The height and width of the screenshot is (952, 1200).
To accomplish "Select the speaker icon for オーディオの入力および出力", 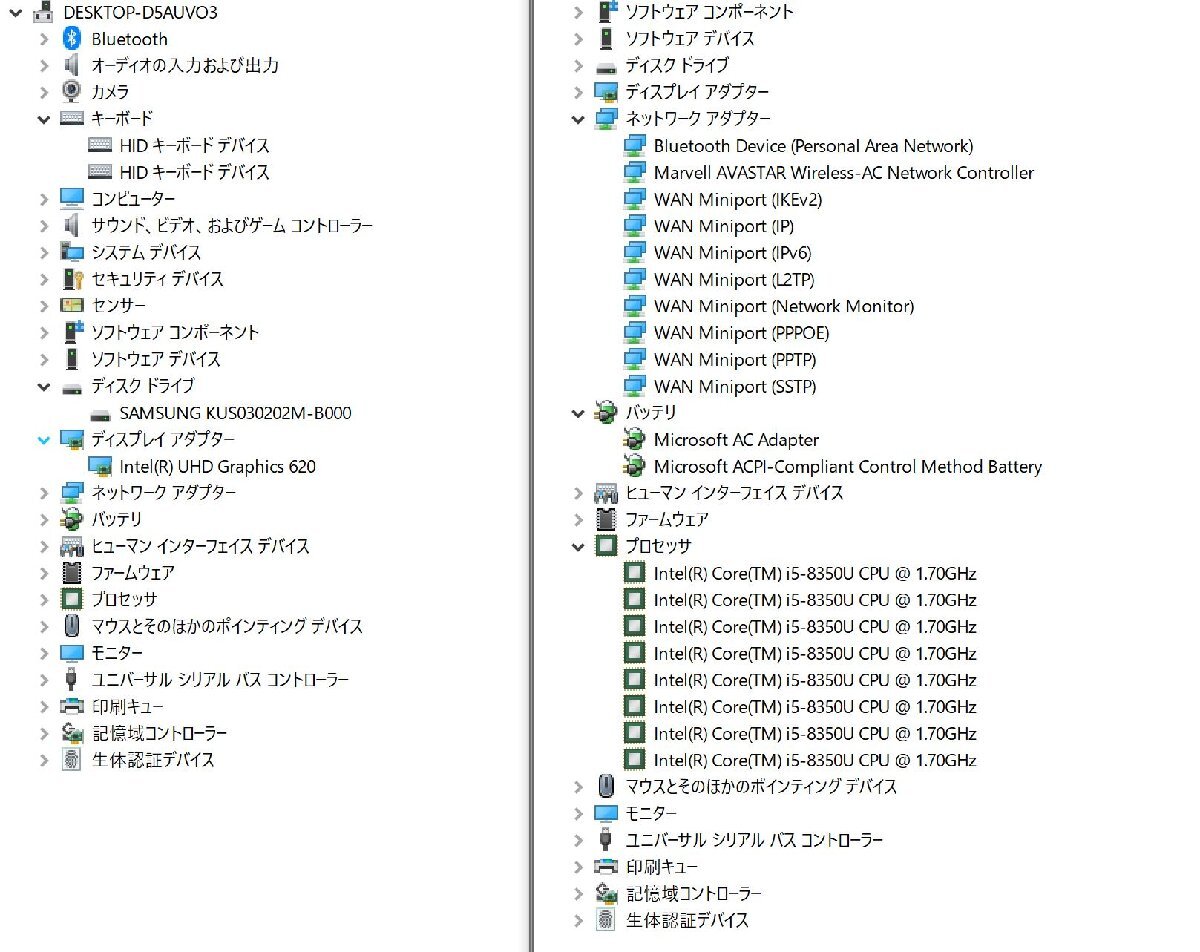I will coord(71,65).
